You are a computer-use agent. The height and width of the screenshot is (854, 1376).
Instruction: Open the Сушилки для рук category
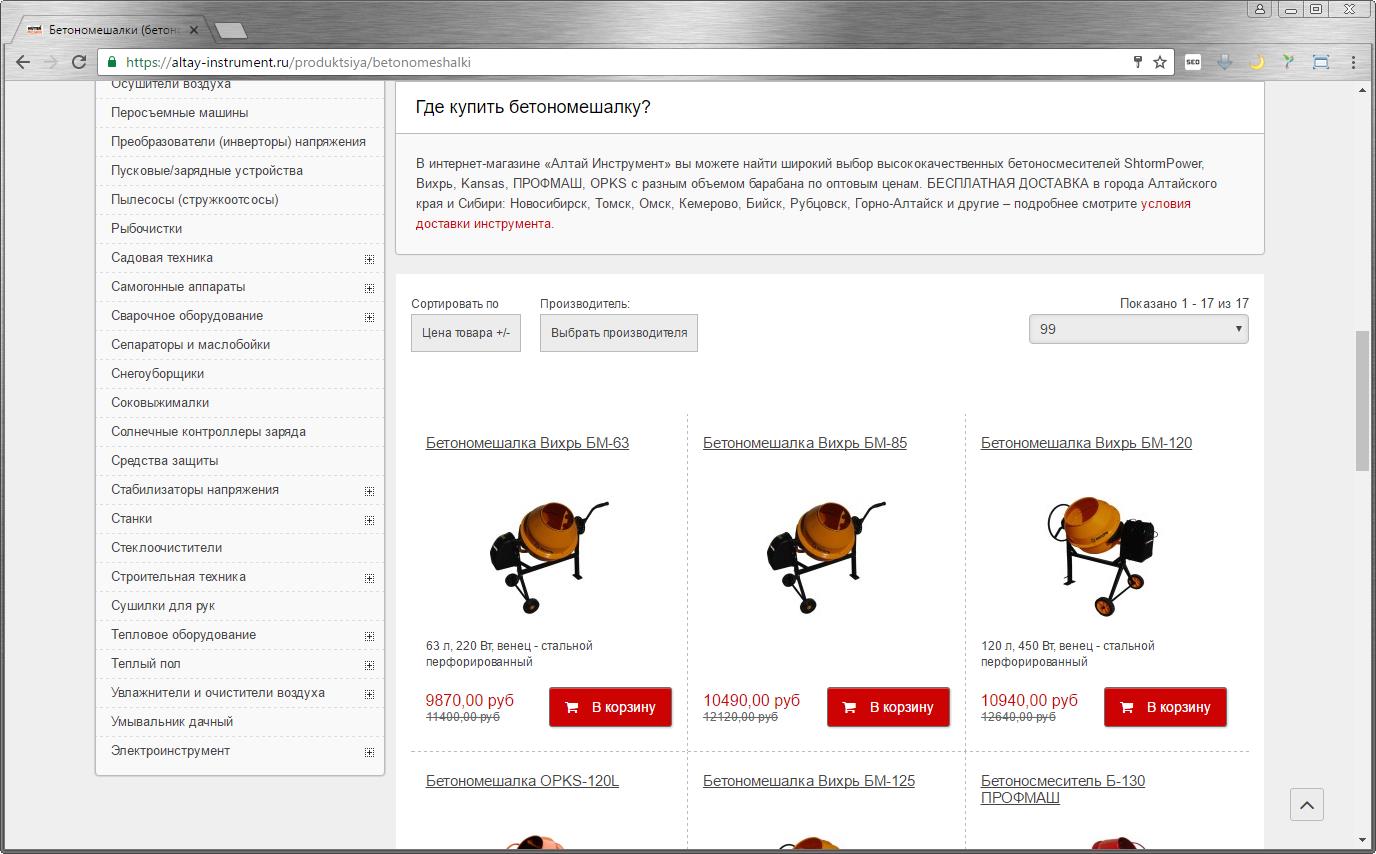pos(163,606)
